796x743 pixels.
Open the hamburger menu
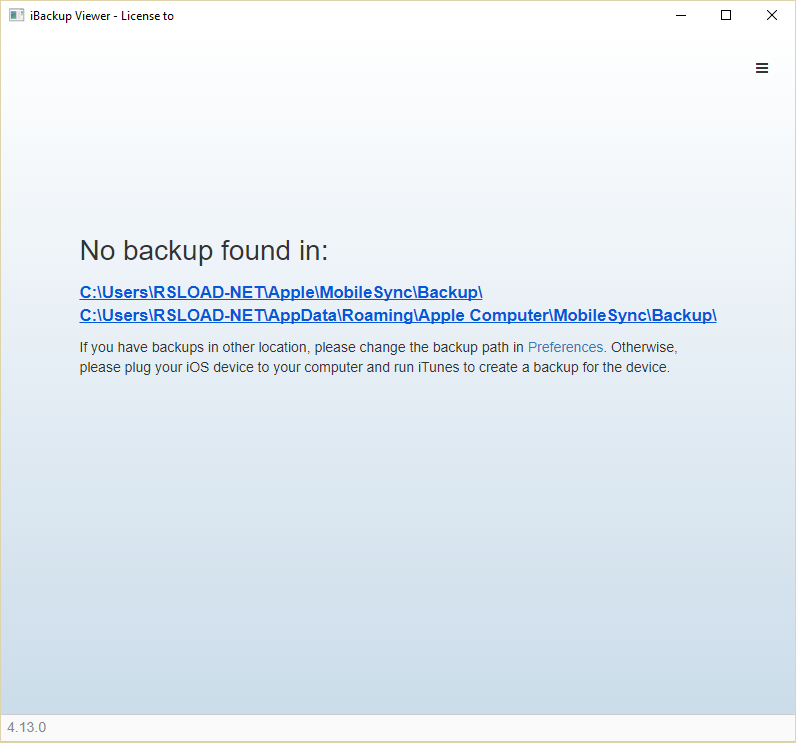coord(762,68)
